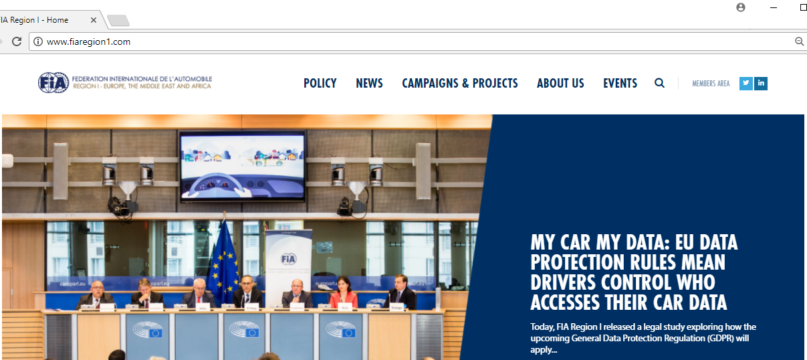
Task: Open the site search magnifier icon
Action: coord(659,83)
